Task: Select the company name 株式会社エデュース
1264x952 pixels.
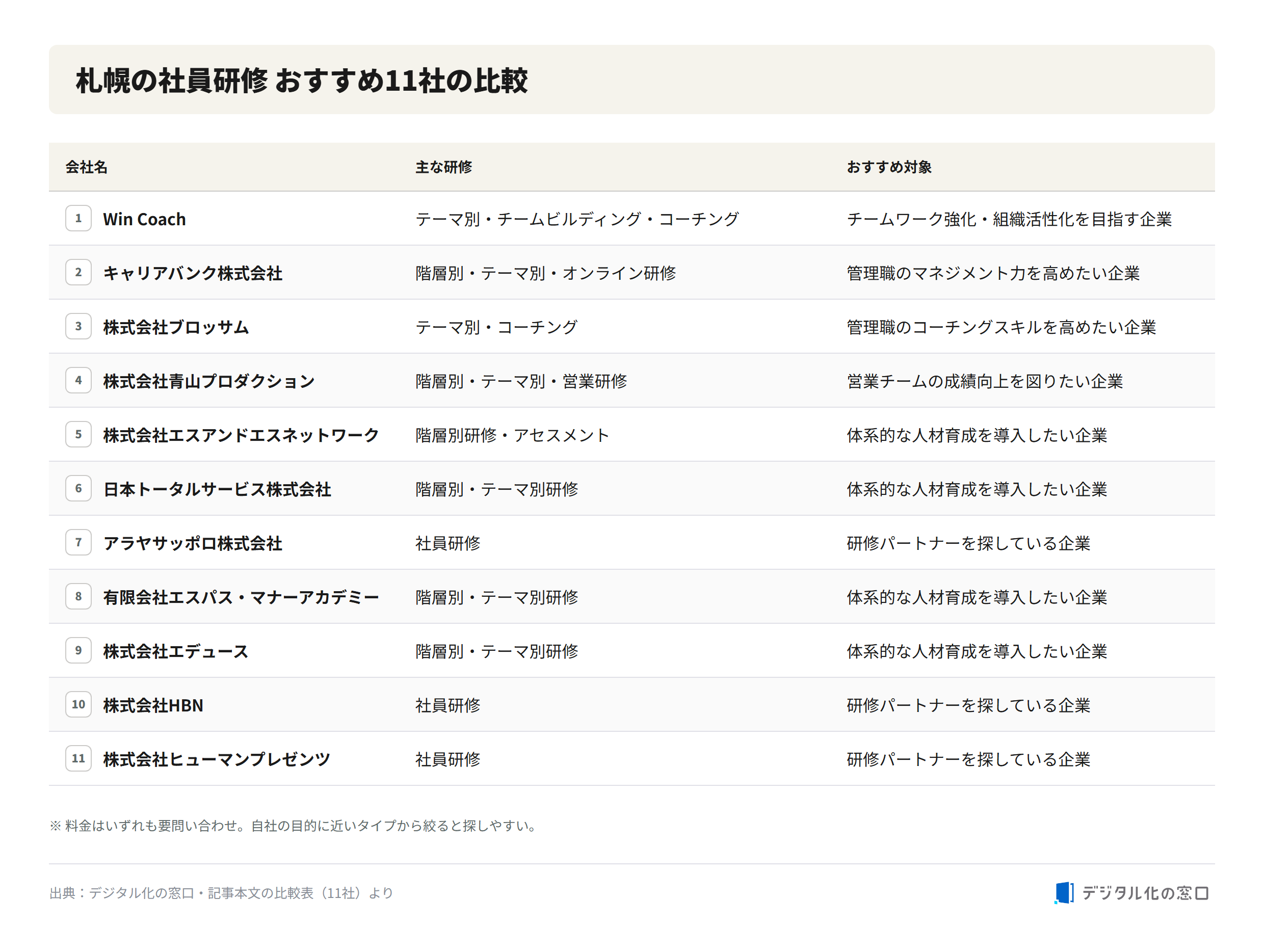Action: [x=175, y=651]
